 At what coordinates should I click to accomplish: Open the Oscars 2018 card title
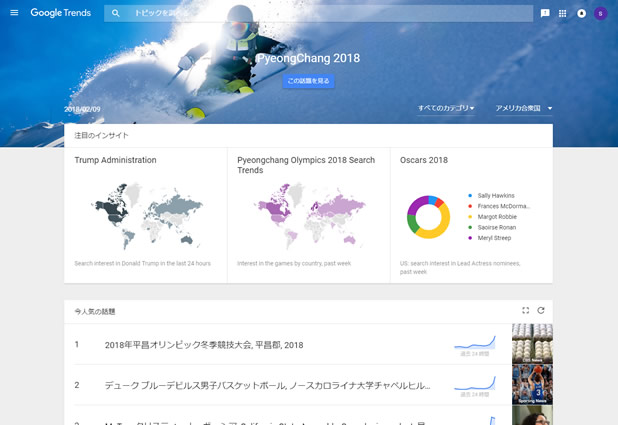pos(424,160)
